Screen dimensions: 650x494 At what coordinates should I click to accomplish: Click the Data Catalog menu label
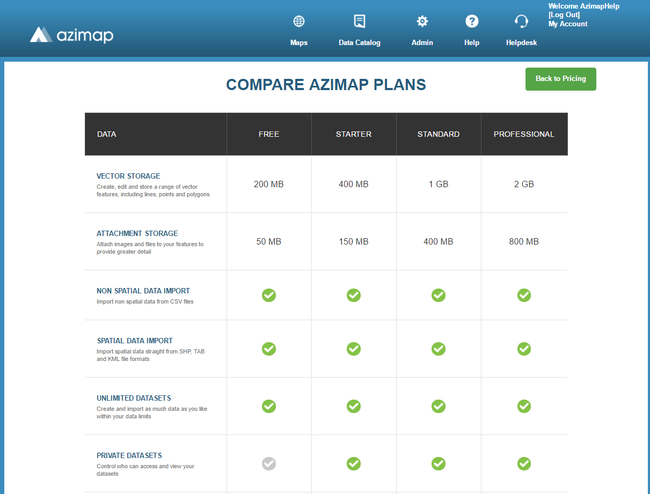359,43
